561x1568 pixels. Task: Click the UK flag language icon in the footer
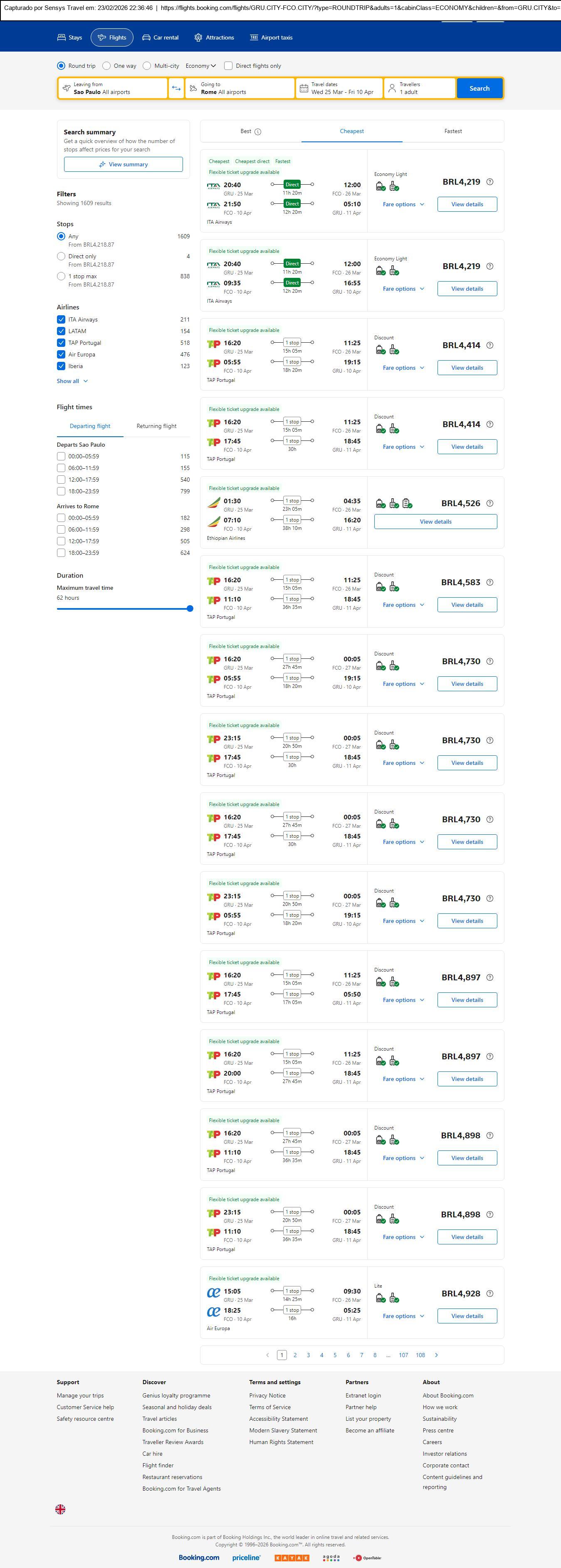[60, 1509]
